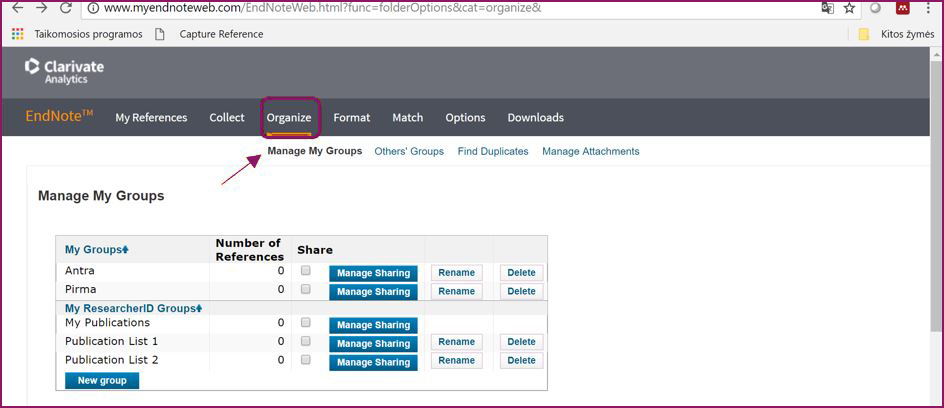This screenshot has width=944, height=408.
Task: Tick the Share checkbox for Antra
Action: coord(306,271)
